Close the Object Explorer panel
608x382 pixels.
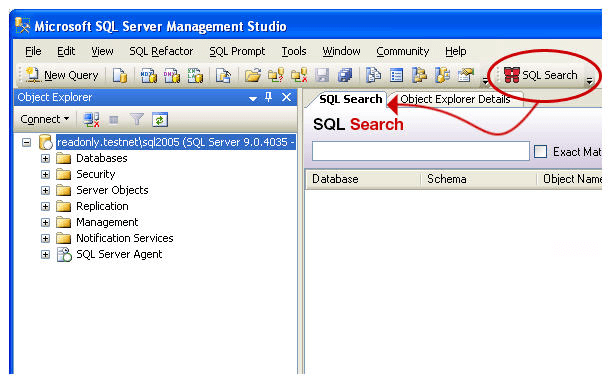[286, 97]
